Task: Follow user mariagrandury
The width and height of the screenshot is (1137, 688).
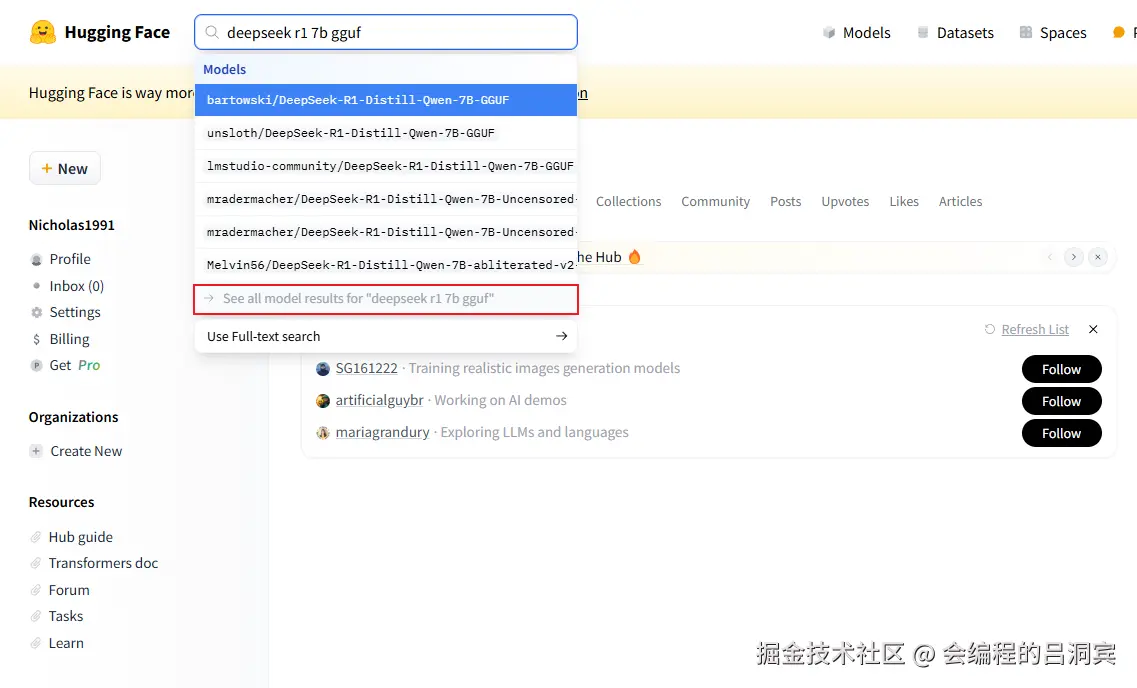Action: pos(1062,433)
